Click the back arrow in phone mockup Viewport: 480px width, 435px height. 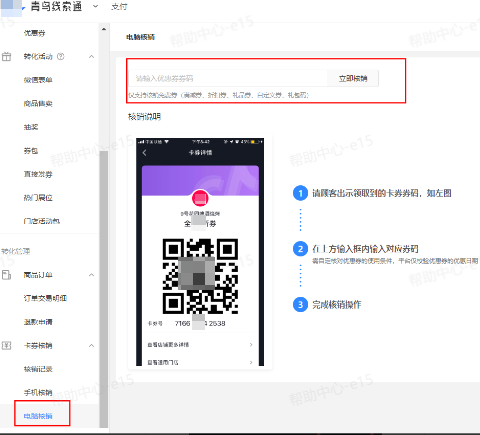(144, 153)
